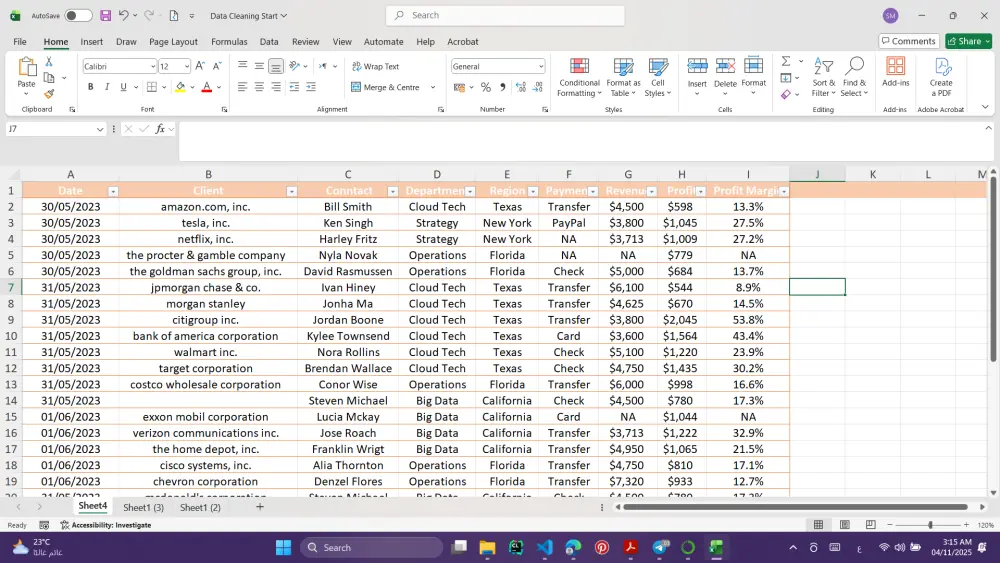Screen dimensions: 1000x563
Task: Open the Date column filter dropdown
Action: (113, 191)
